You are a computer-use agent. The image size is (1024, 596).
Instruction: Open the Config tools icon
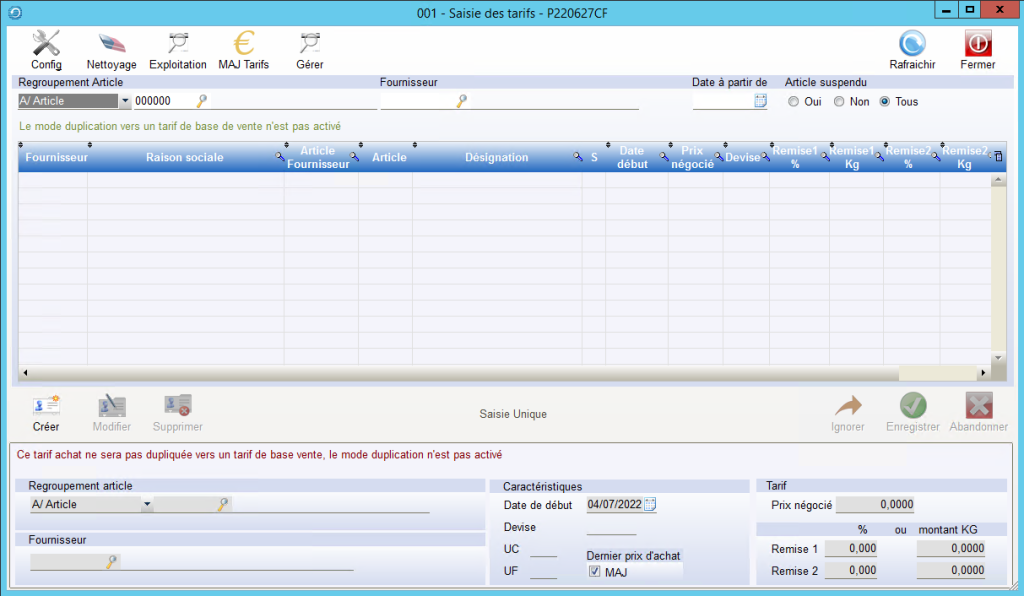coord(46,44)
